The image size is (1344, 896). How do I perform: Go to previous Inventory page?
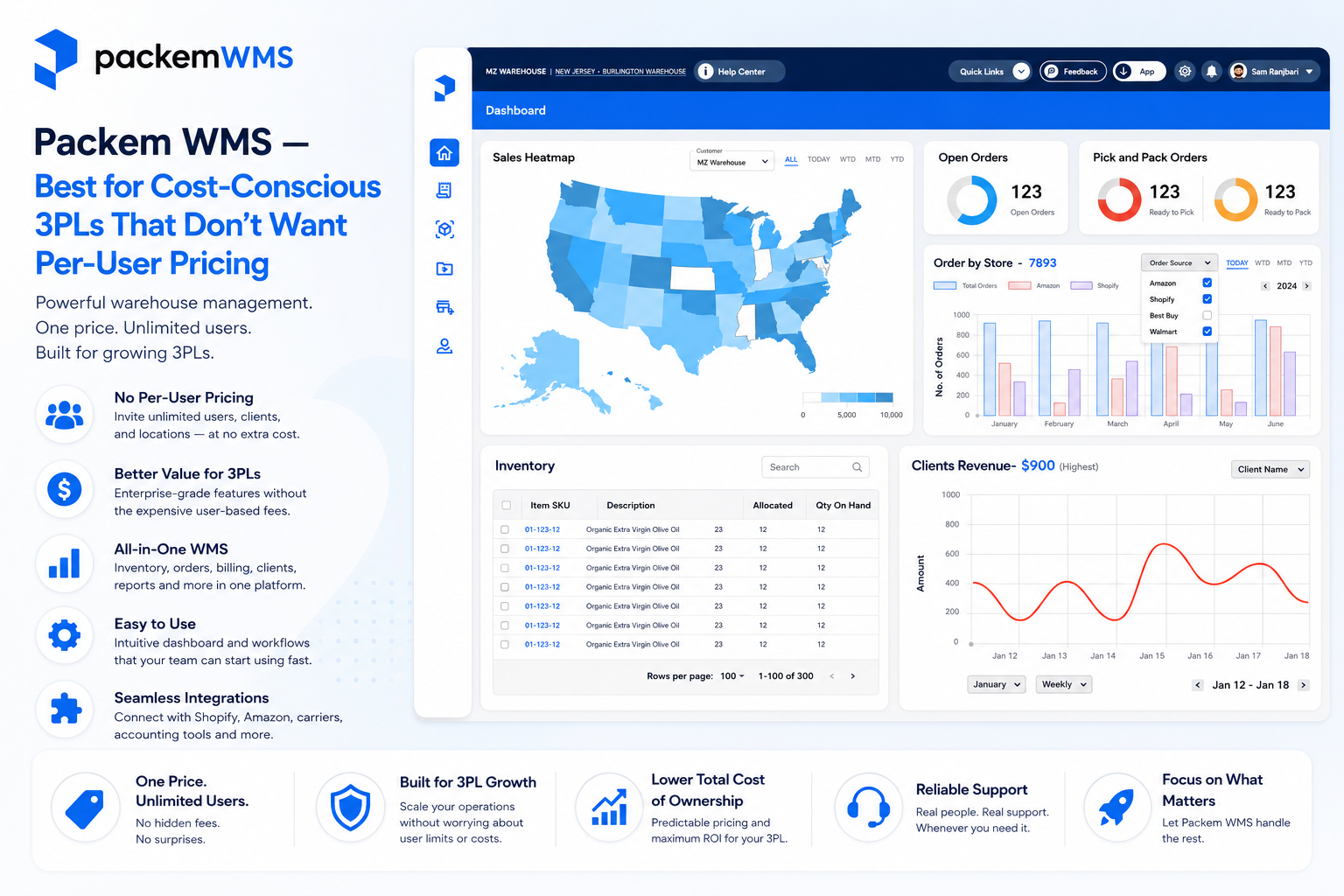tap(832, 676)
